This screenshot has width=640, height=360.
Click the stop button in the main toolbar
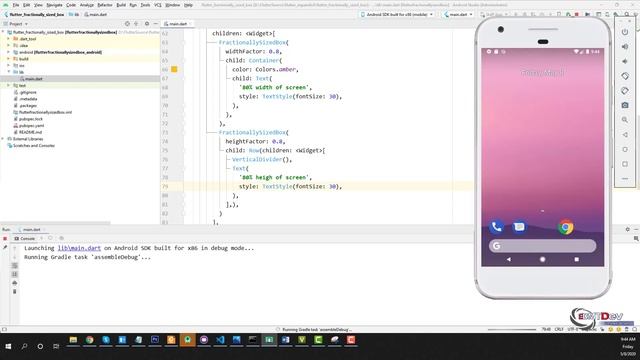click(577, 14)
